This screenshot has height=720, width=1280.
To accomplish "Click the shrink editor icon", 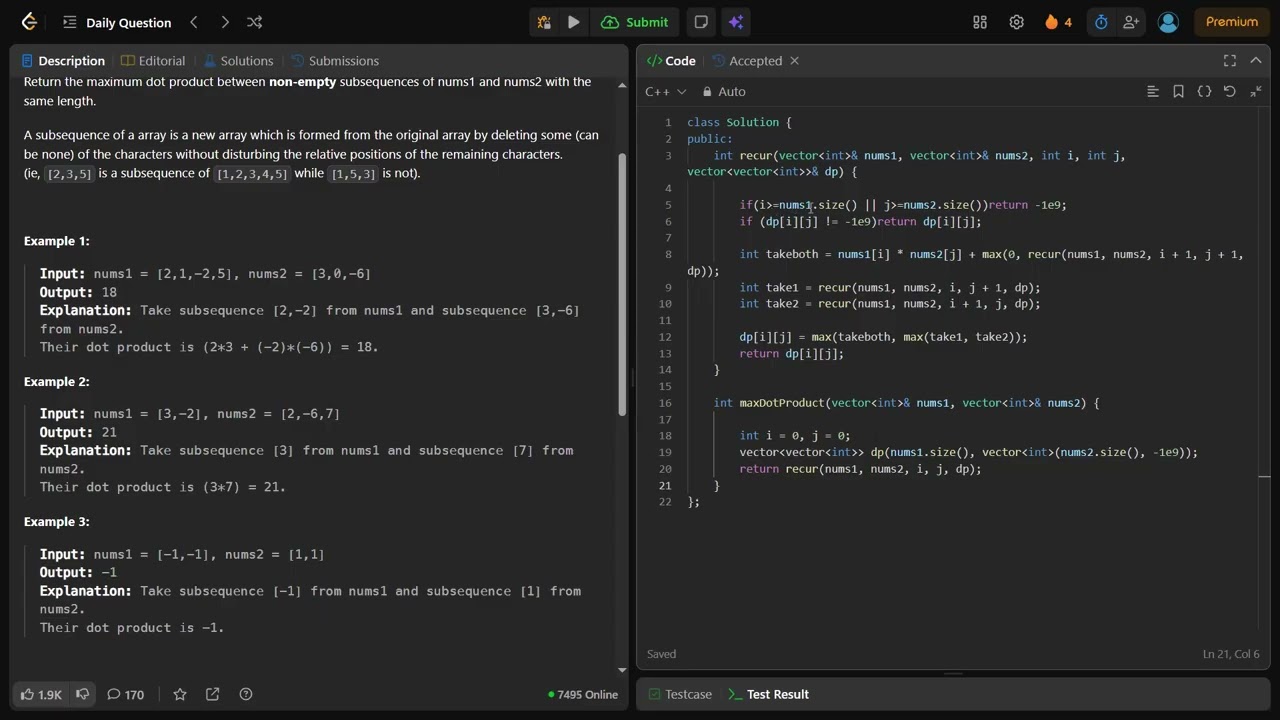I will tap(1256, 92).
